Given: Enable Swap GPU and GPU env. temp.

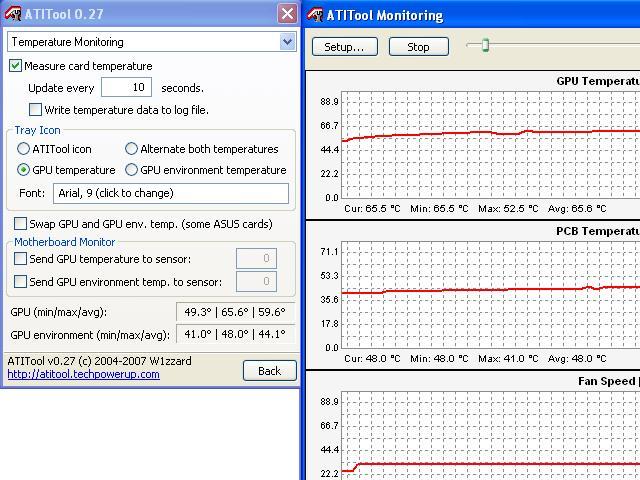Looking at the screenshot, I should click(20, 224).
